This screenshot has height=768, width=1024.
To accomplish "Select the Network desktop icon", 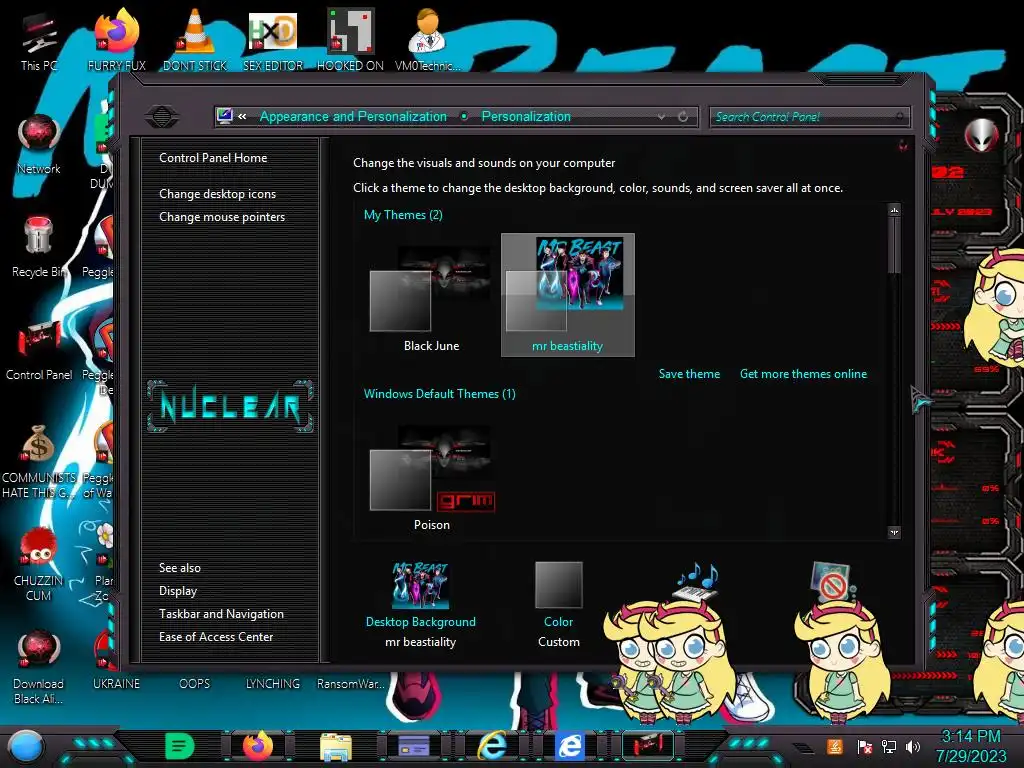I will pyautogui.click(x=39, y=145).
